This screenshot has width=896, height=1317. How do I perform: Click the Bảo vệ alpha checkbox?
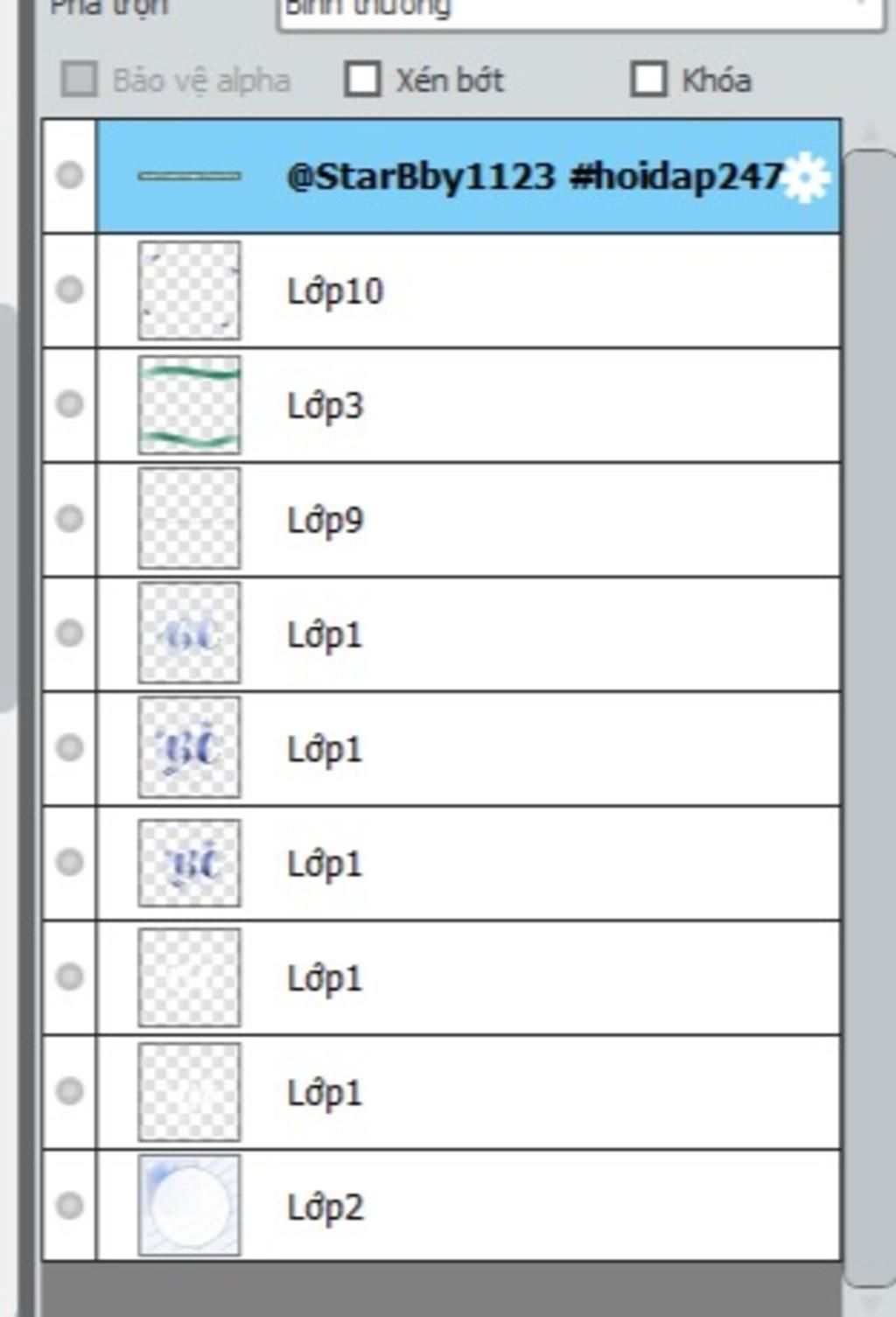pyautogui.click(x=80, y=80)
